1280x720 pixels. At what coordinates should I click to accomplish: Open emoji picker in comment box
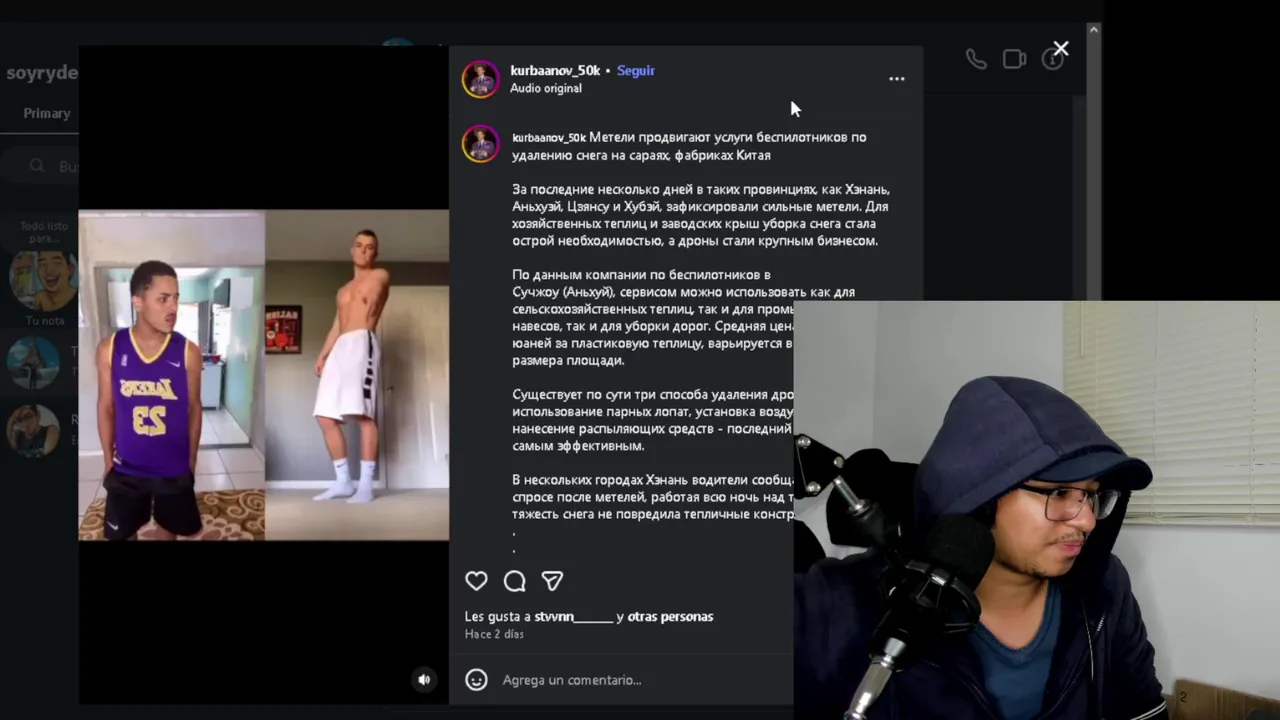[x=477, y=680]
